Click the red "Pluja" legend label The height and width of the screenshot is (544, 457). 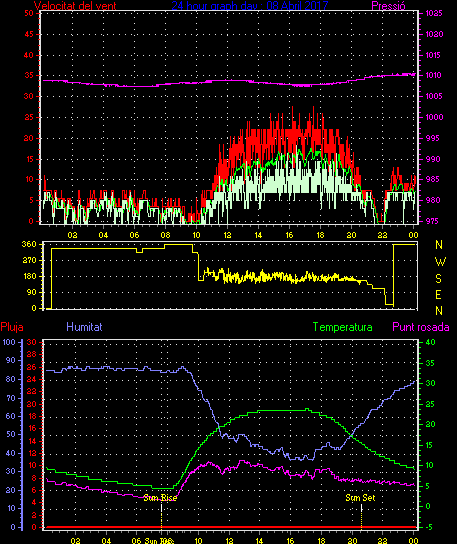[12, 327]
